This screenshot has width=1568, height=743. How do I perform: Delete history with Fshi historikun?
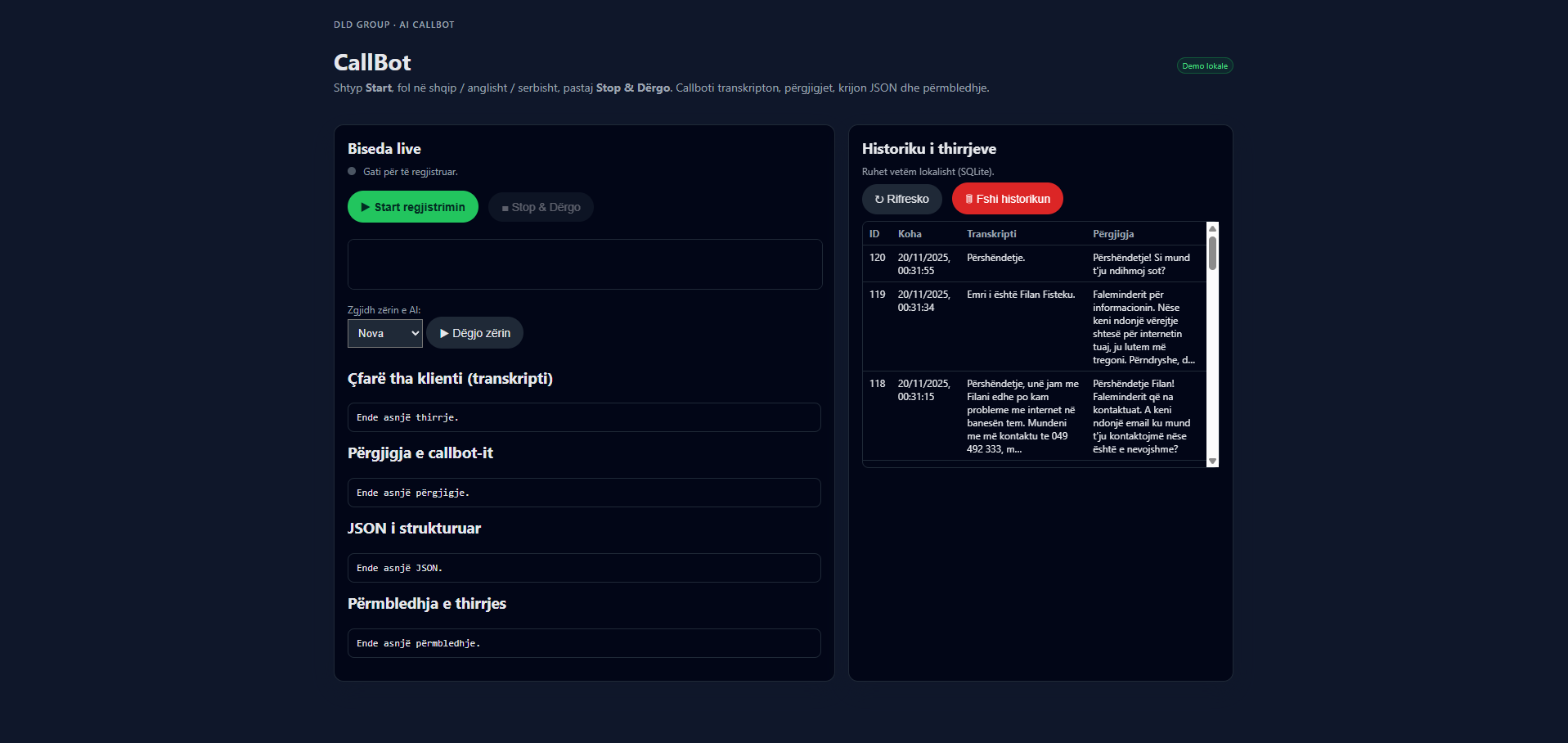tap(1007, 199)
